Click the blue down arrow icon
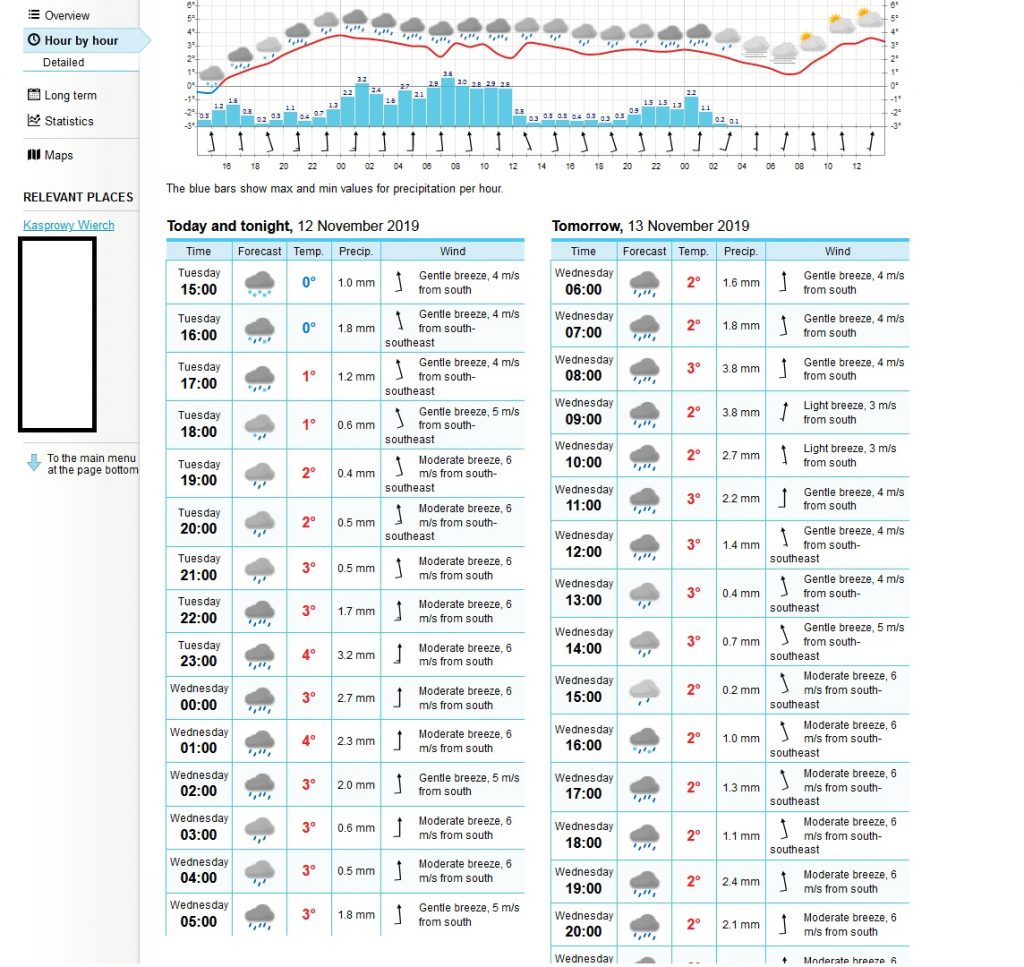1024x967 pixels. 33,462
